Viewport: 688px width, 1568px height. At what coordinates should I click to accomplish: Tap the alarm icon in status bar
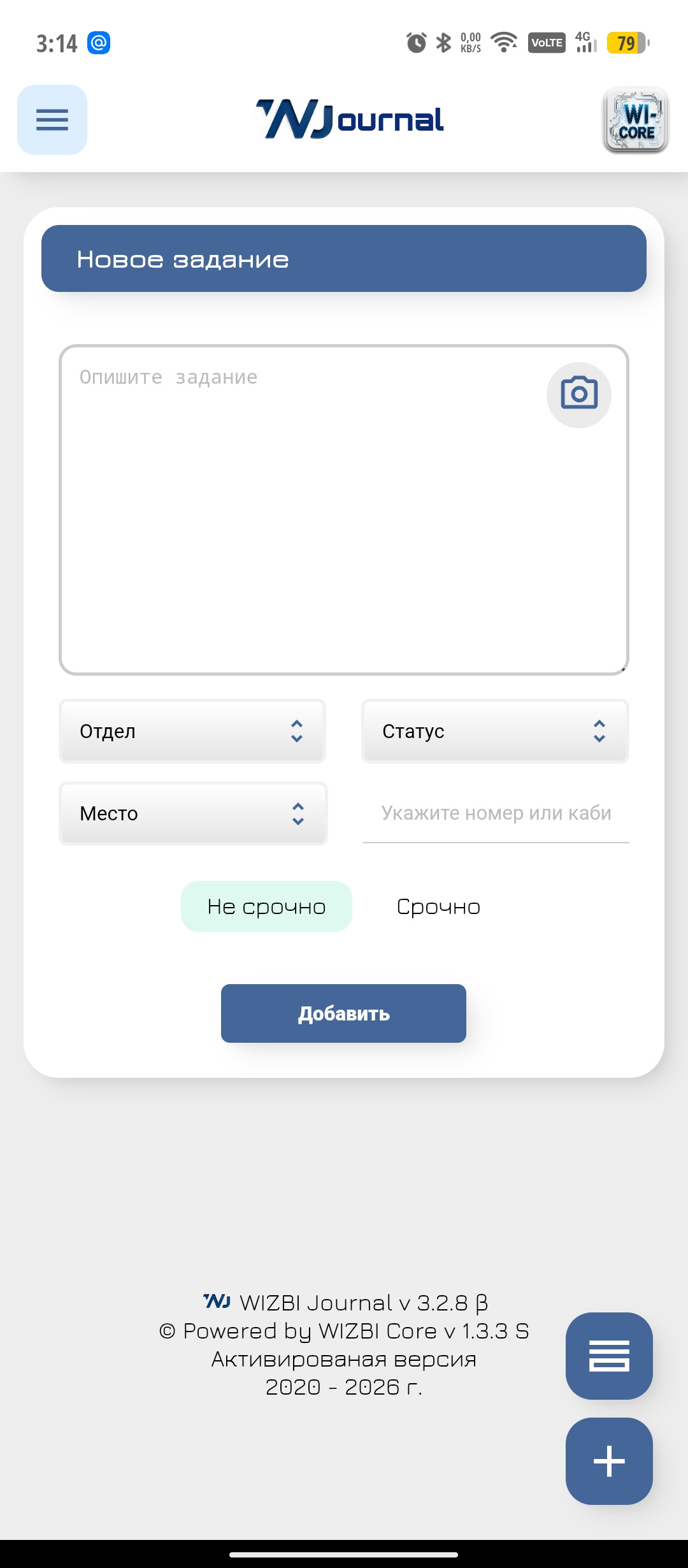[416, 43]
